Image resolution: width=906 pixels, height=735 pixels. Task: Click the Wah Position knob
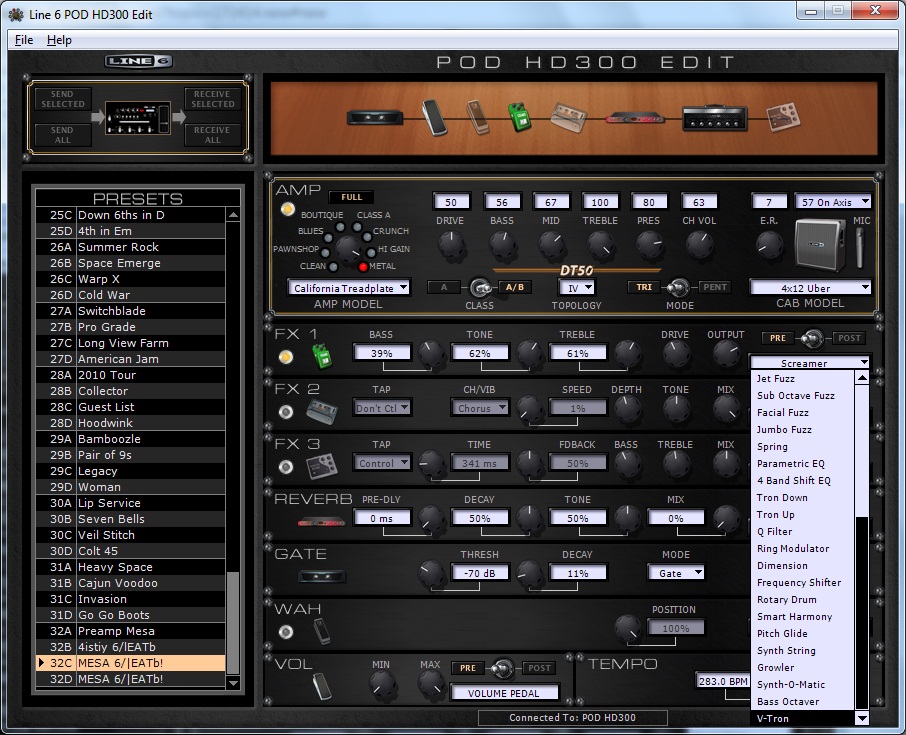pos(627,628)
